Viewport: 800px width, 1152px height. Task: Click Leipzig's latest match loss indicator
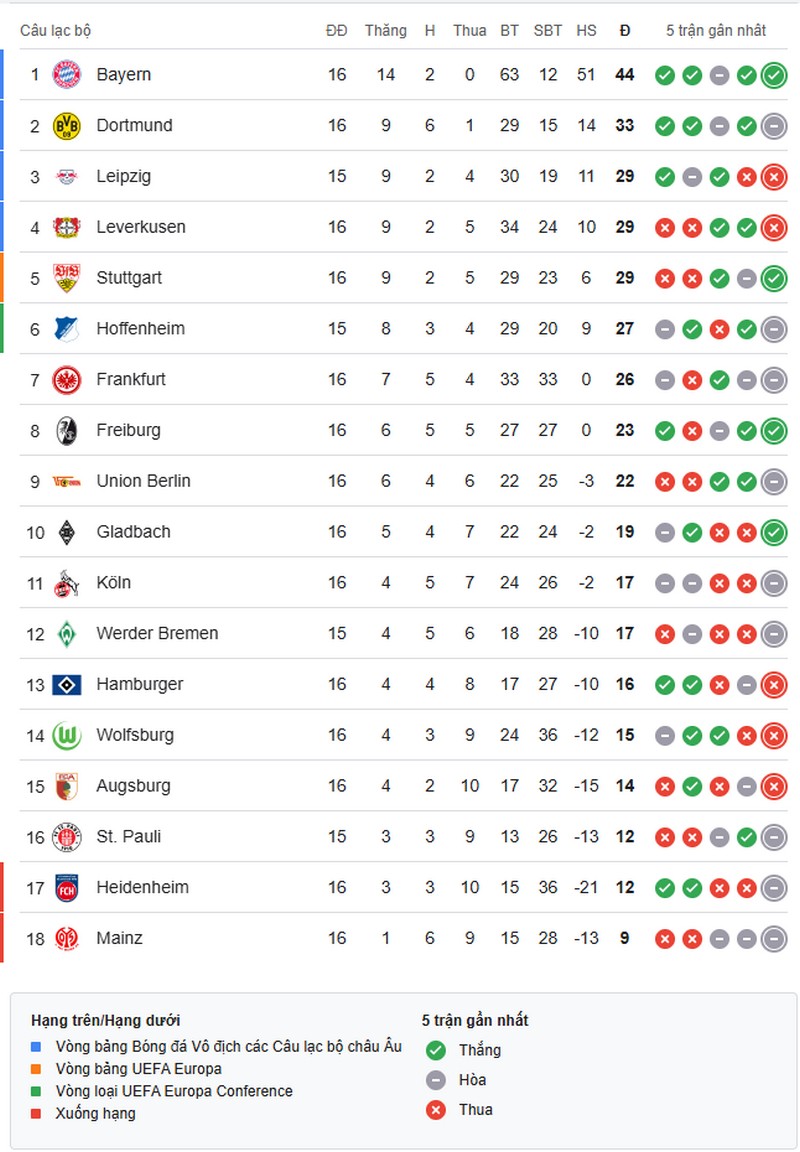coord(773,177)
